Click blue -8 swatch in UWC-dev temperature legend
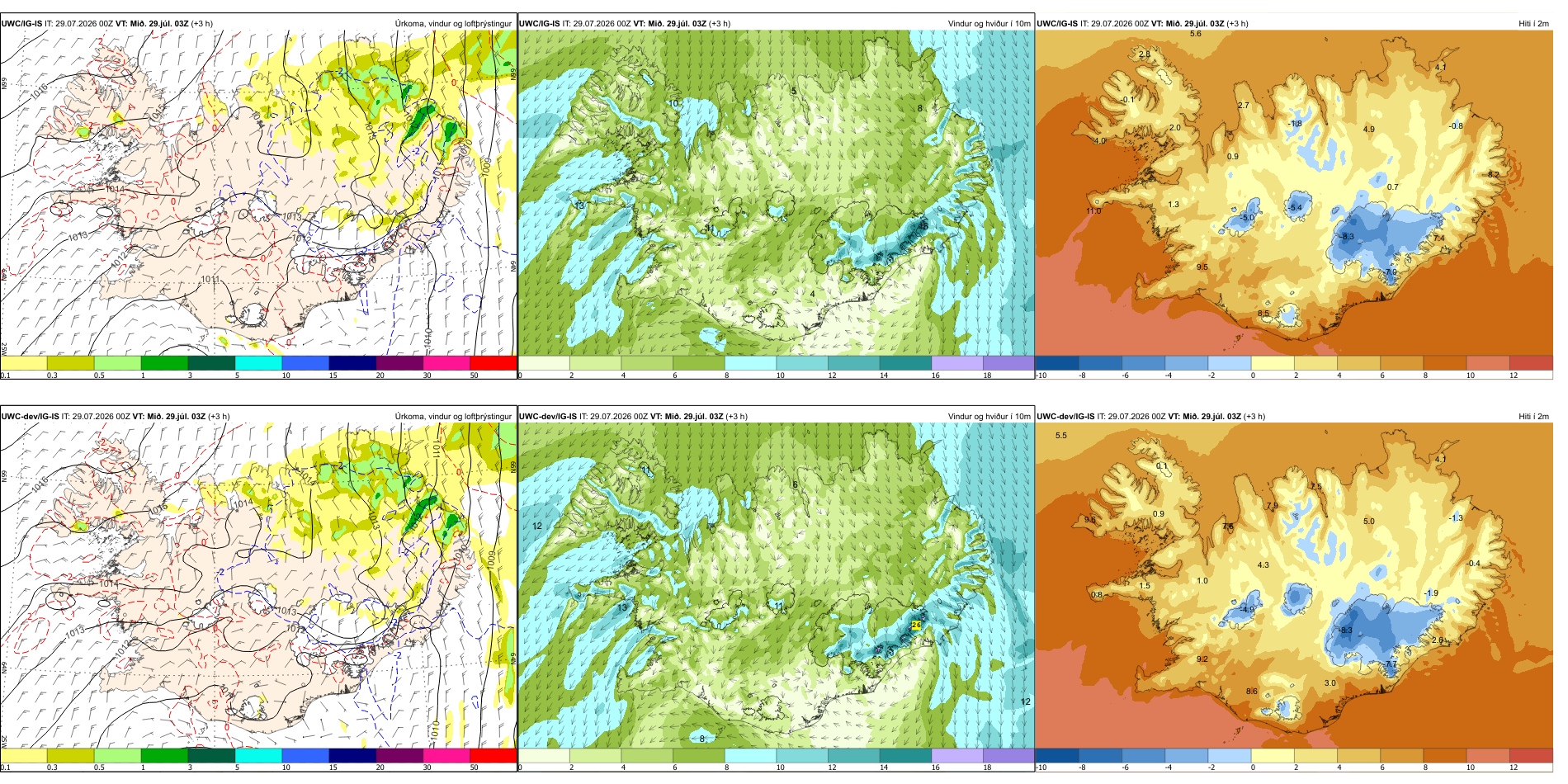The image size is (1568, 784). (1100, 755)
